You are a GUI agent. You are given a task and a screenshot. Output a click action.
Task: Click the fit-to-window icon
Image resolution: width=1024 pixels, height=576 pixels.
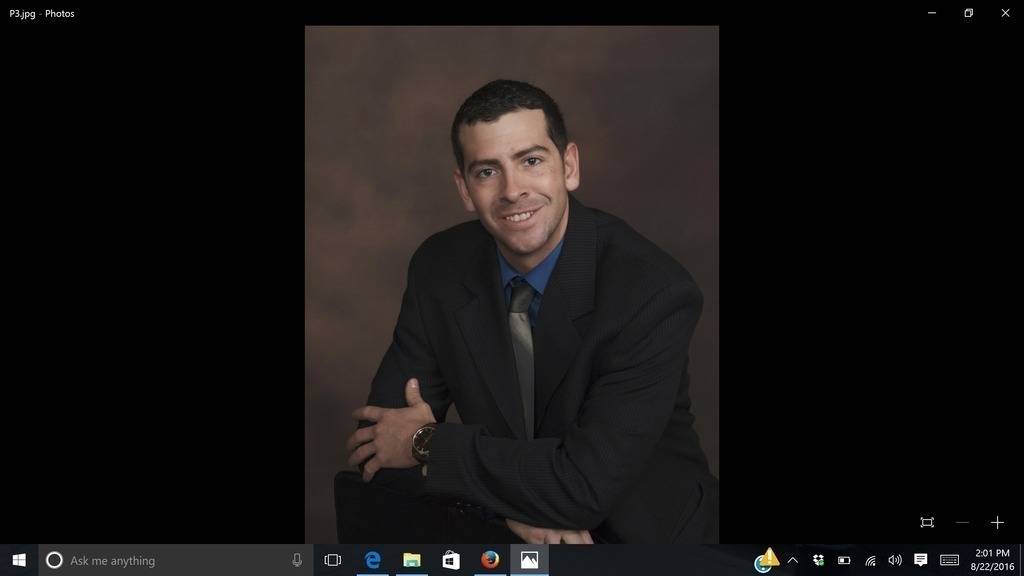pyautogui.click(x=927, y=522)
